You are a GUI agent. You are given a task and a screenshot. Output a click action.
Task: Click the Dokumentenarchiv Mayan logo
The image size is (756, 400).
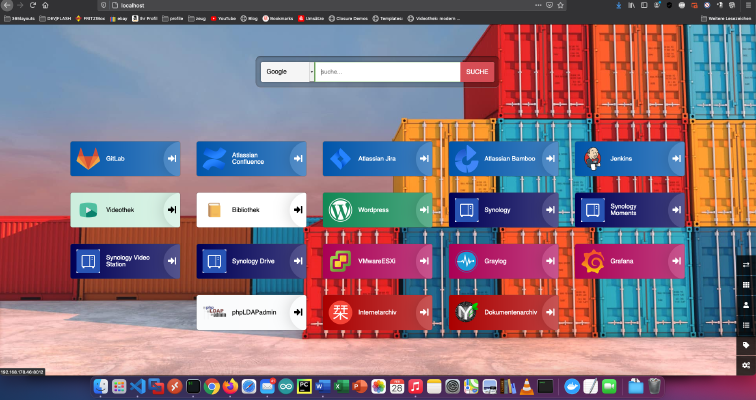pyautogui.click(x=466, y=312)
